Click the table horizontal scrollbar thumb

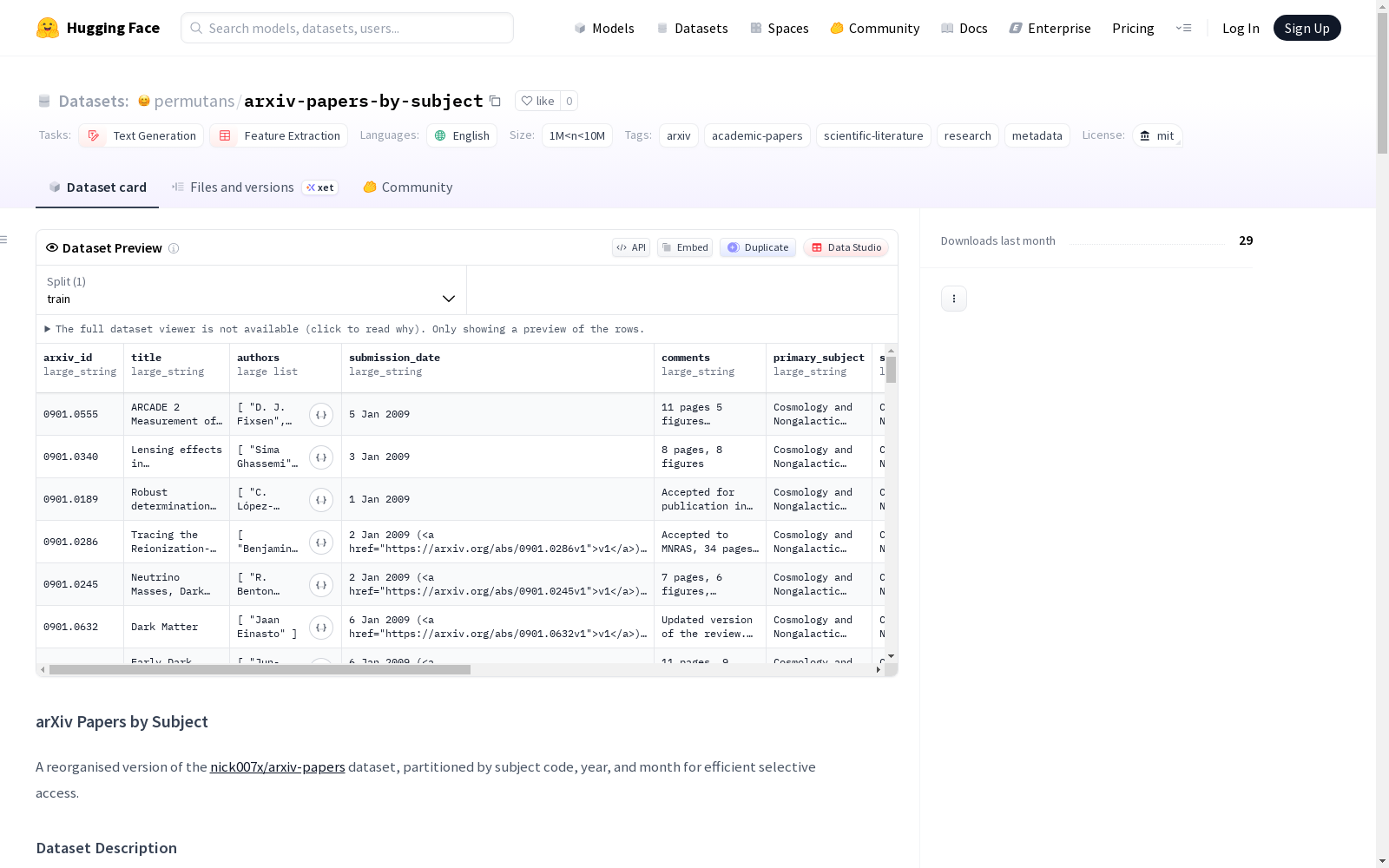pyautogui.click(x=260, y=670)
